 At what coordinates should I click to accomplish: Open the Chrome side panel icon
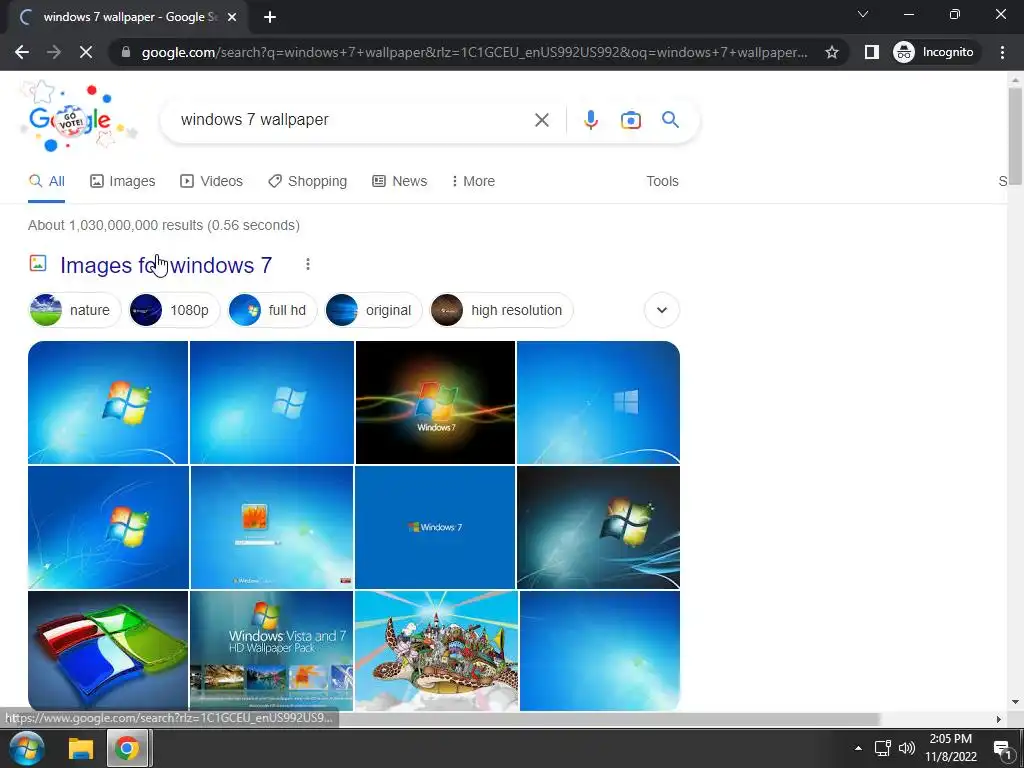(x=872, y=52)
